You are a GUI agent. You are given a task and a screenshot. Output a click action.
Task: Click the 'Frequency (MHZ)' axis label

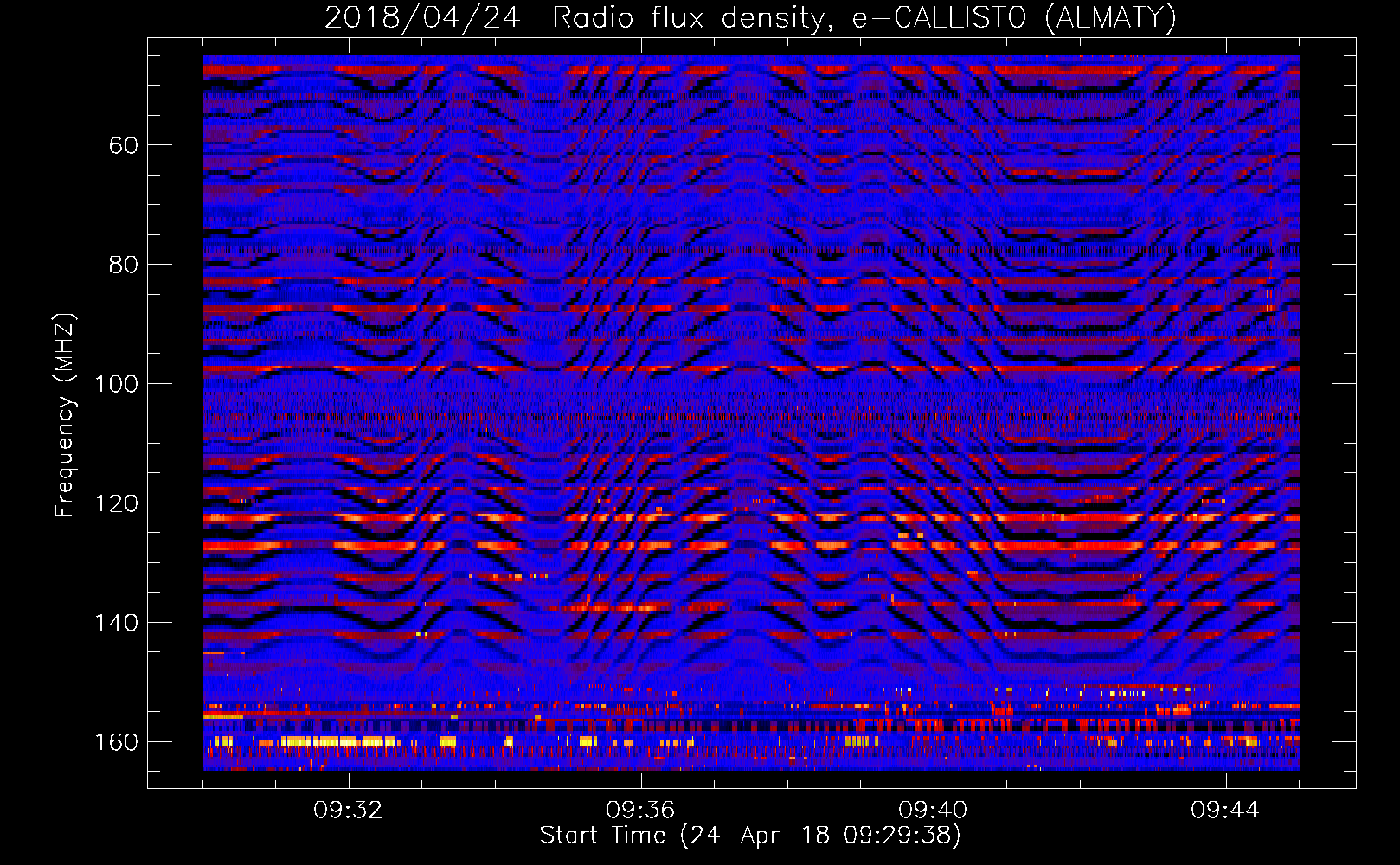(x=65, y=415)
